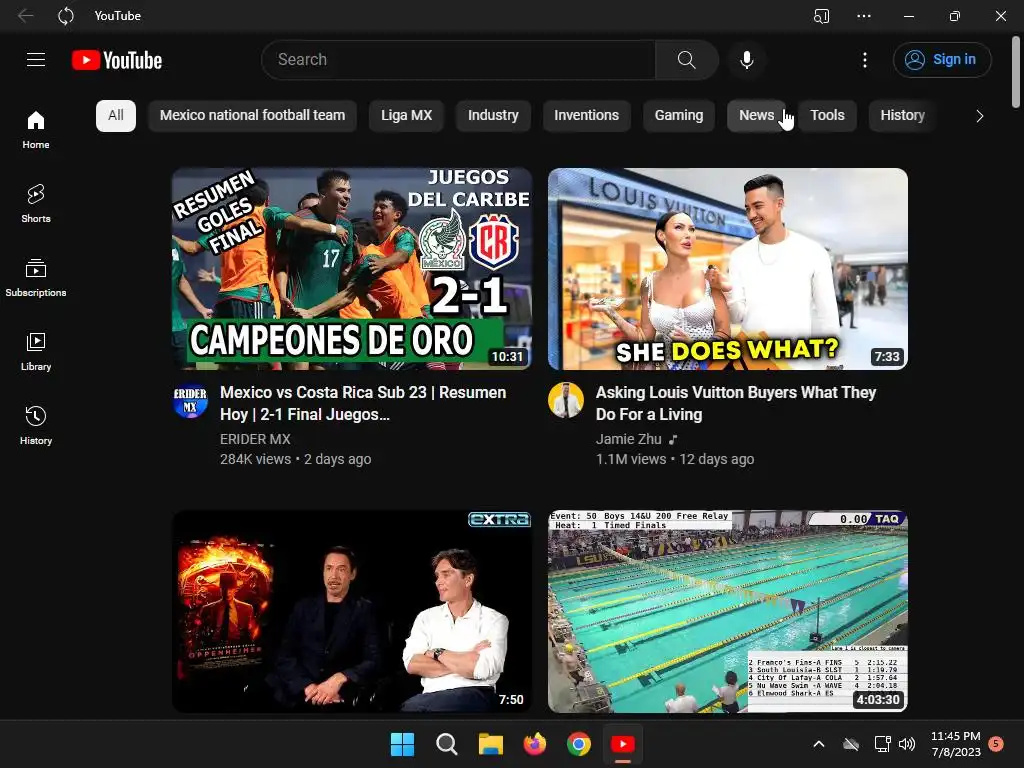Click the page vertical scrollbar
This screenshot has height=768, width=1024.
tap(1016, 72)
